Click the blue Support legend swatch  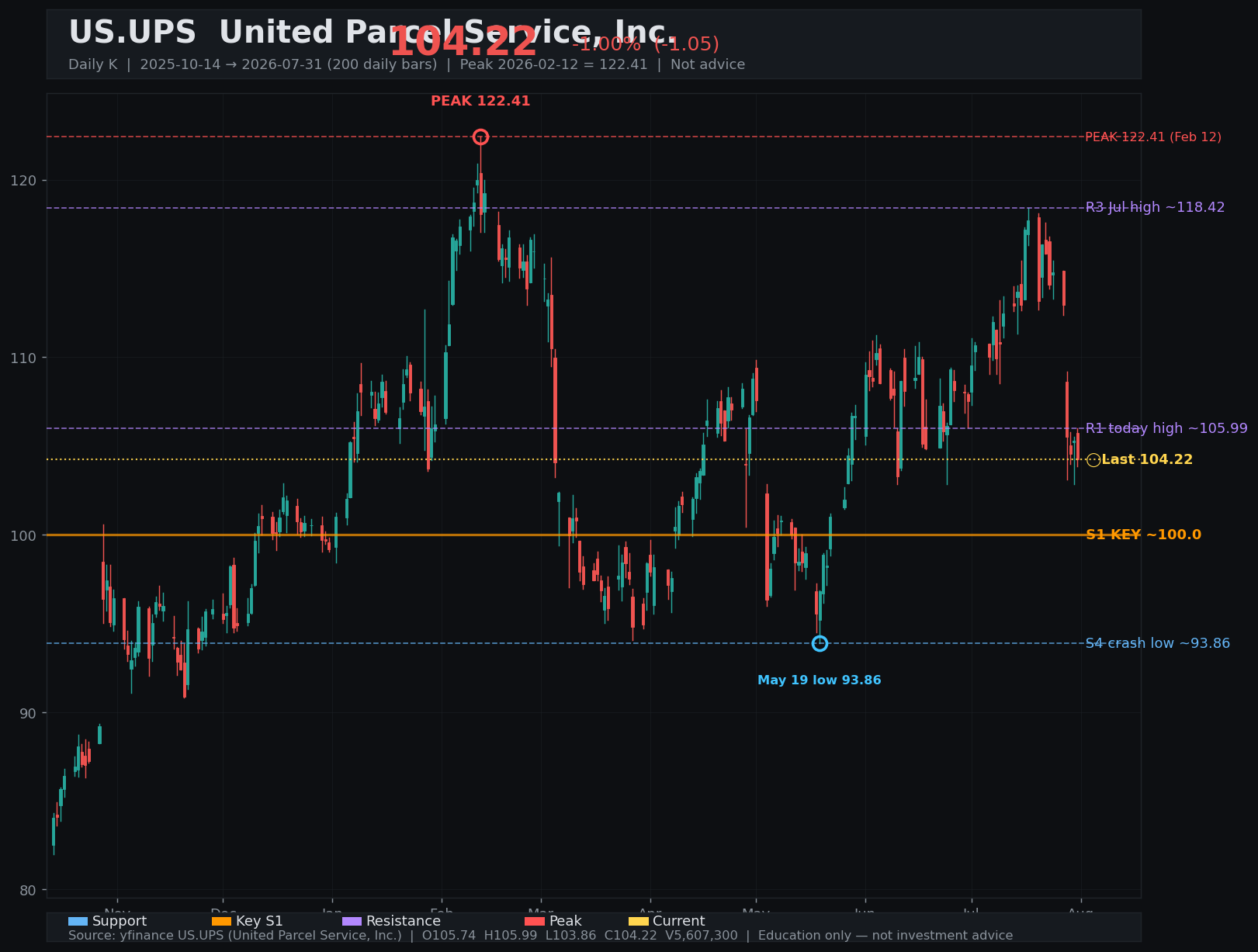(x=78, y=922)
